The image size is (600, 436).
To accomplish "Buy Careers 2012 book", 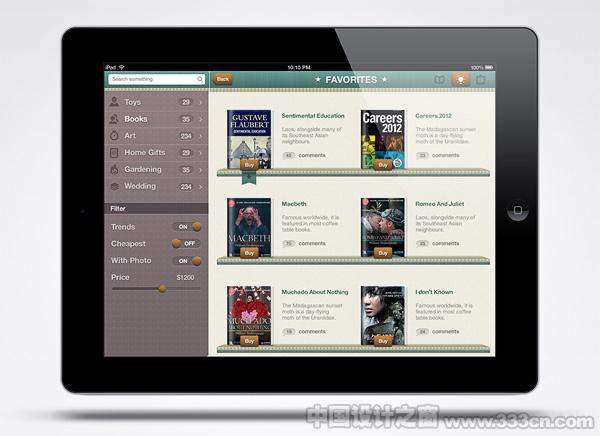I will point(383,165).
